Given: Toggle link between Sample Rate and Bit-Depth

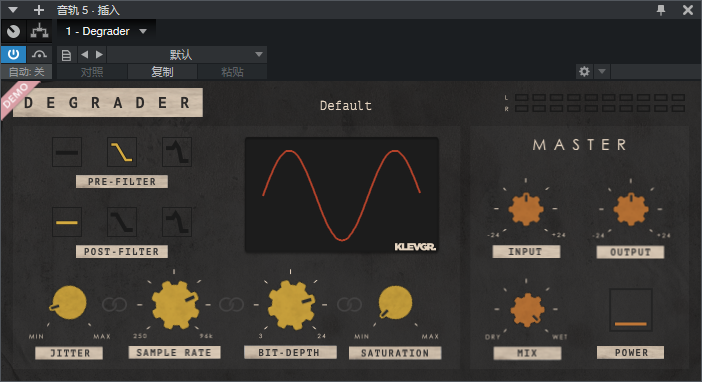Looking at the screenshot, I should 231,305.
